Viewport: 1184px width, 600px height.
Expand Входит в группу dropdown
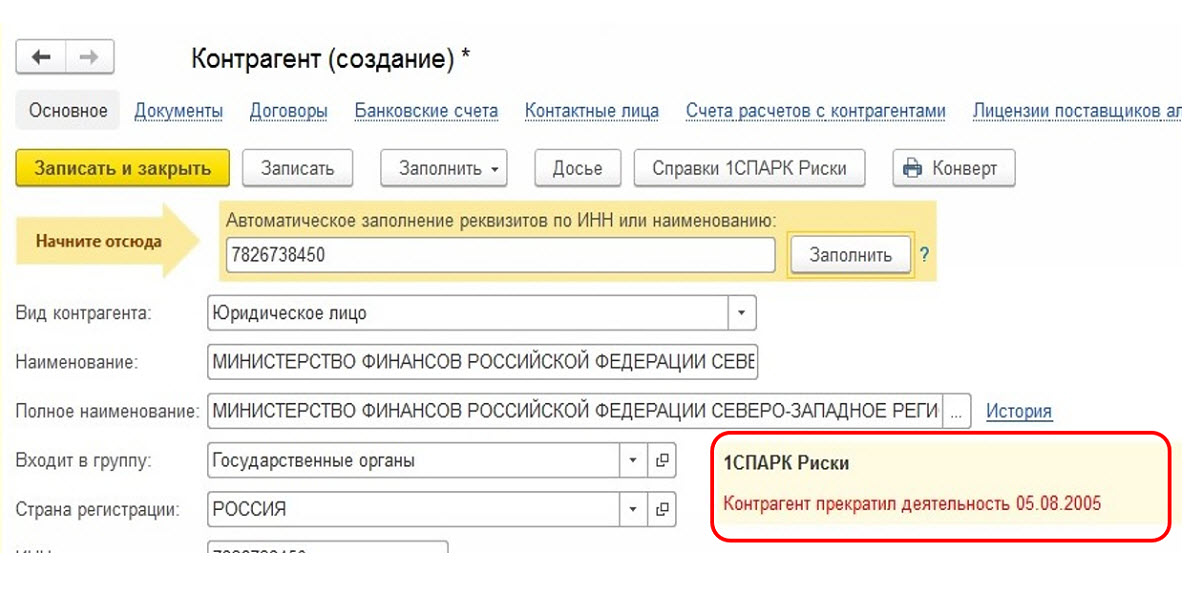click(632, 461)
